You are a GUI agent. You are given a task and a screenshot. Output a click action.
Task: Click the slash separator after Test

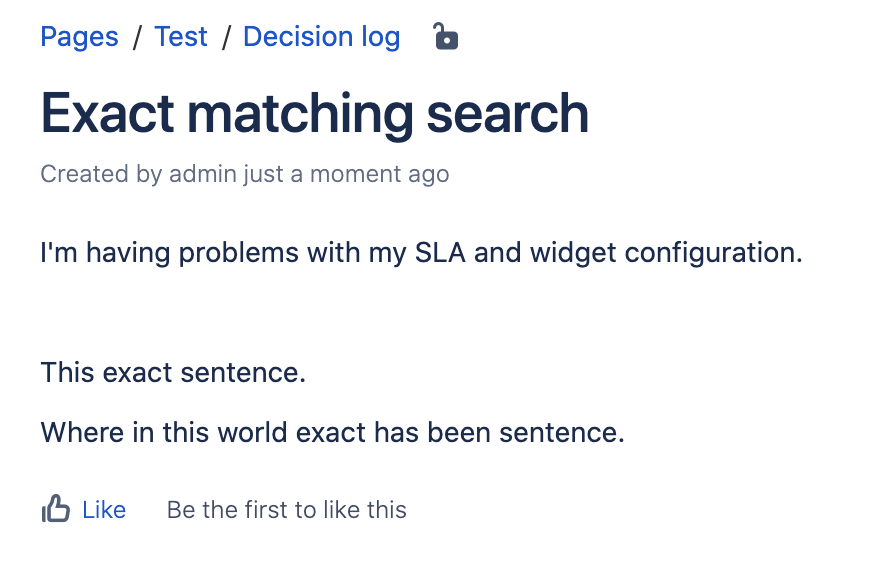[x=226, y=37]
